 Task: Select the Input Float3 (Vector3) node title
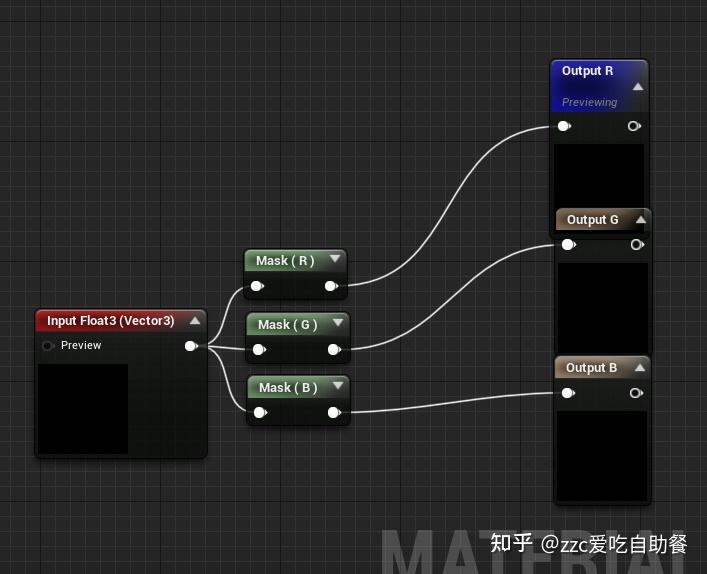click(110, 321)
